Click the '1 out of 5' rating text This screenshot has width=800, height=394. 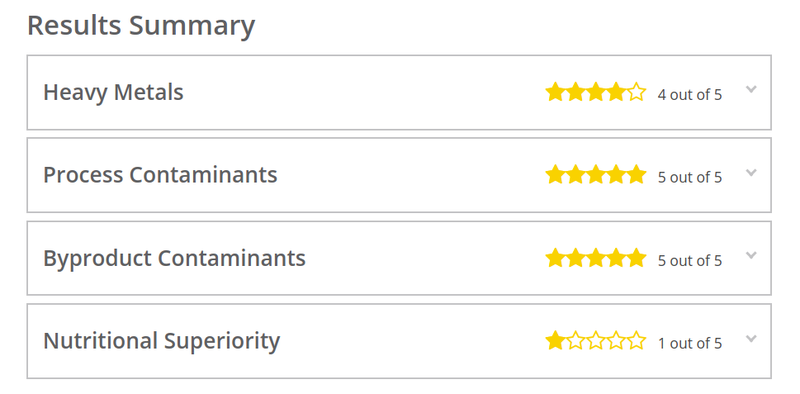690,343
